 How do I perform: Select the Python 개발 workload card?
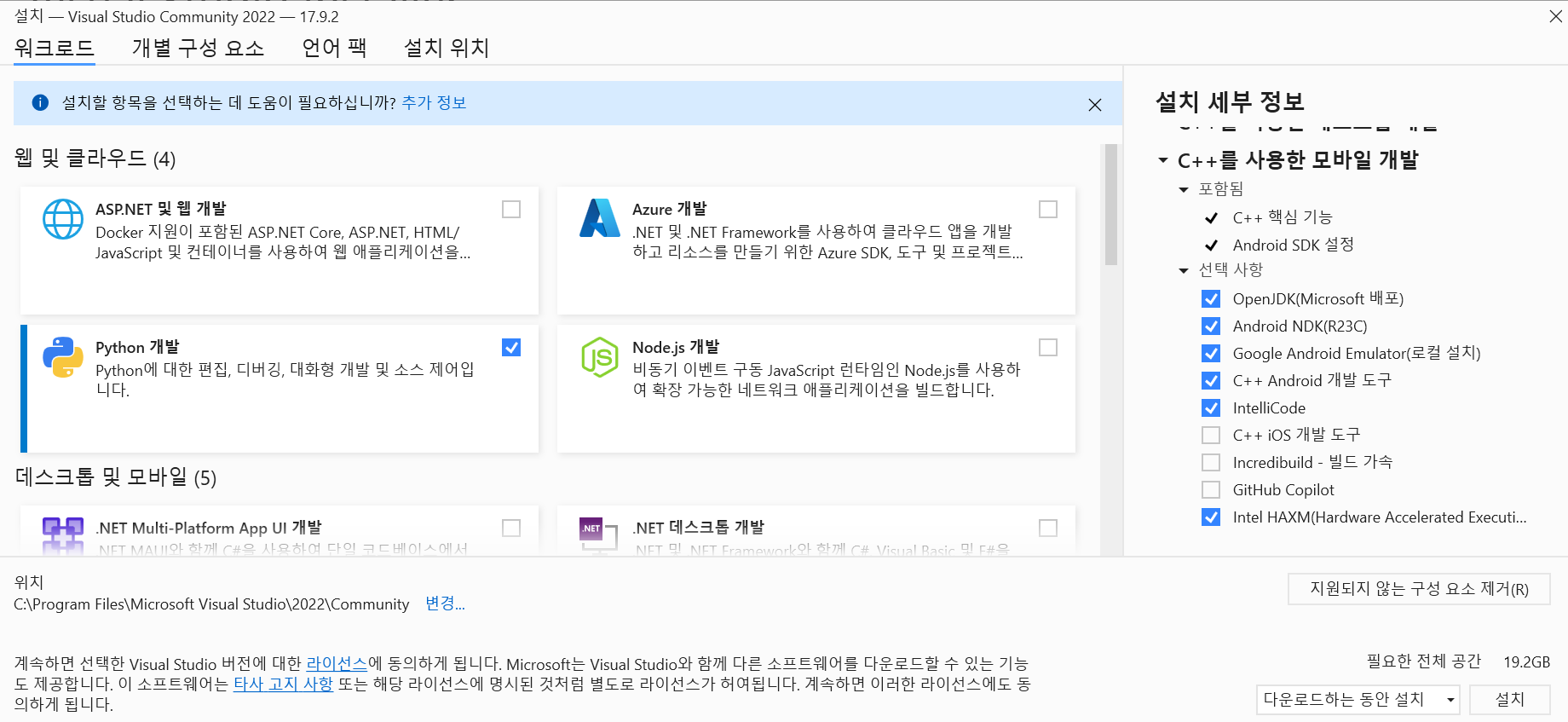[280, 389]
